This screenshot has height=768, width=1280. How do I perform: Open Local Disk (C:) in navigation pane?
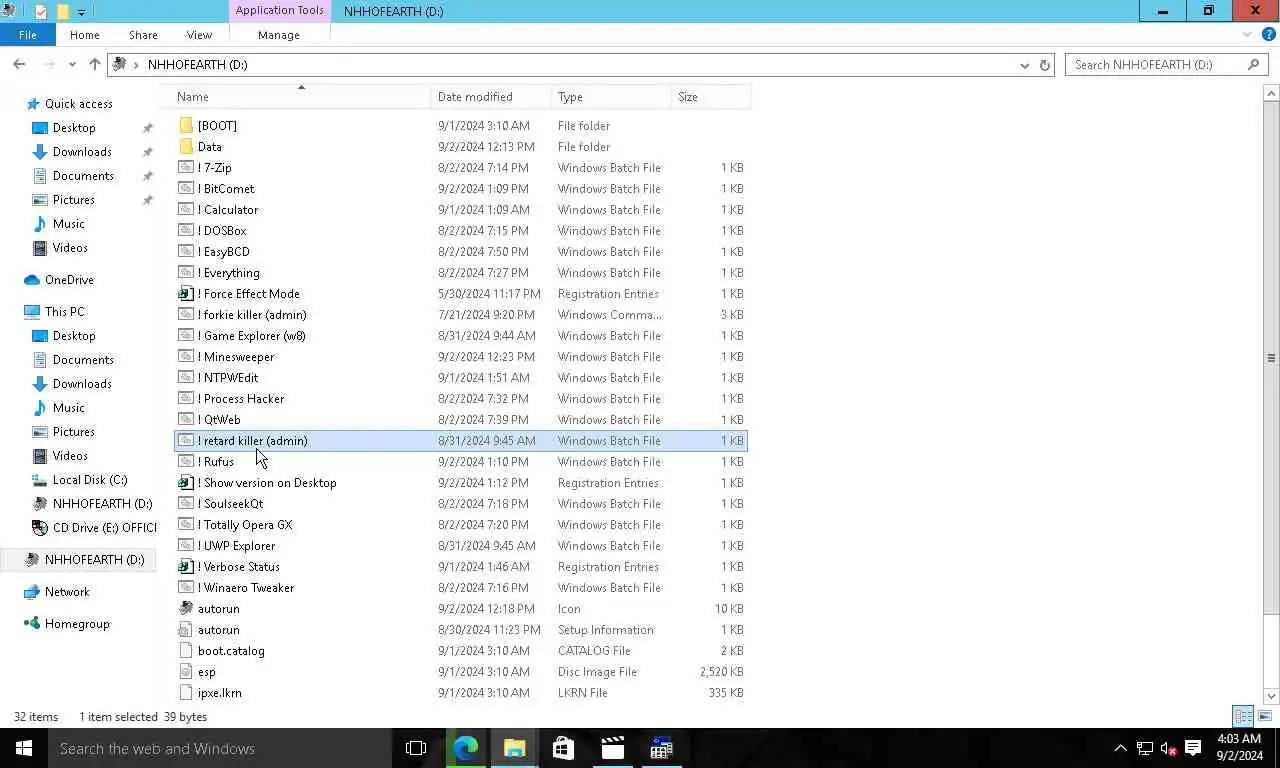coord(90,480)
